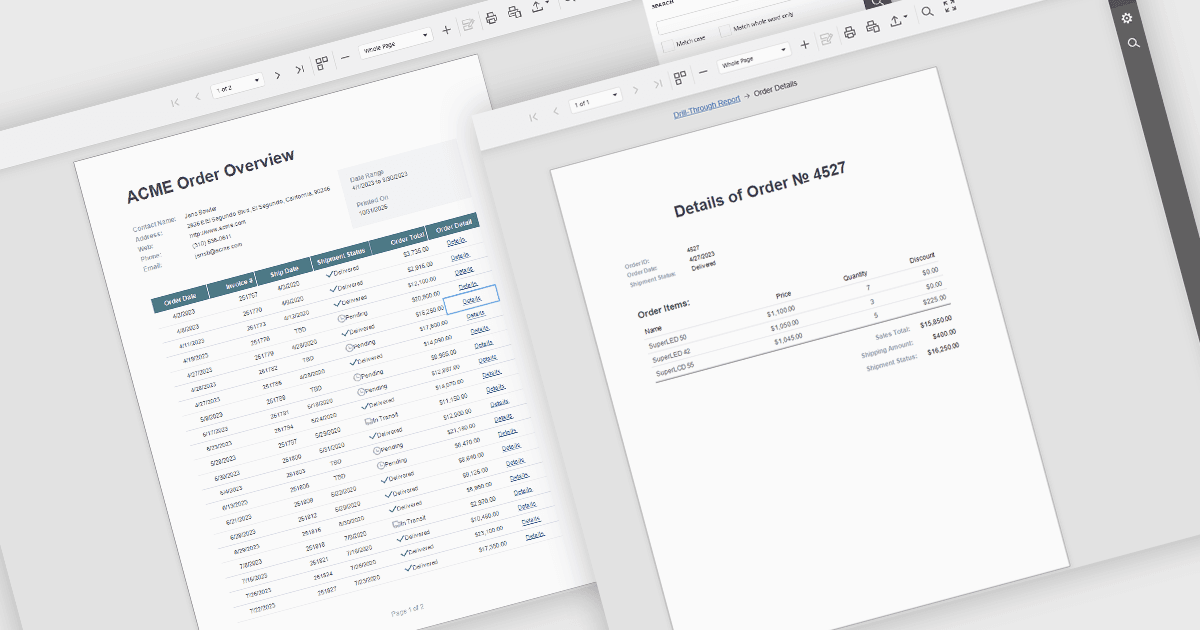The width and height of the screenshot is (1200, 630).
Task: Click 'Details of Order № 4527' heading
Action: point(759,190)
